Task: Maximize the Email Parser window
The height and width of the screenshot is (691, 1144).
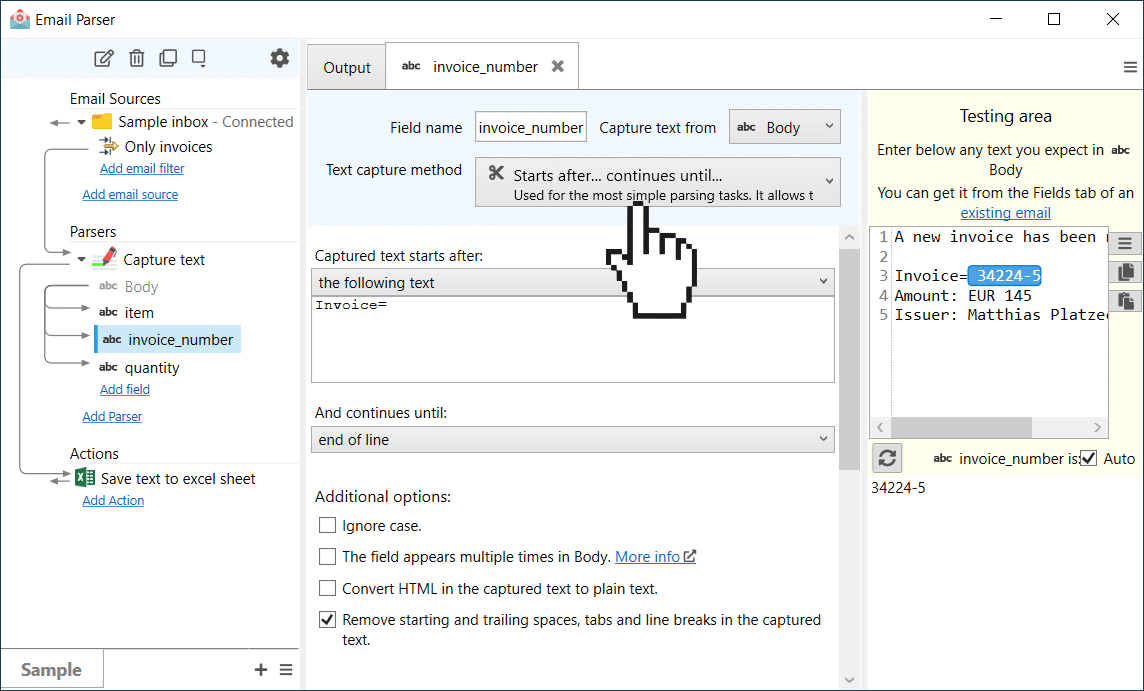Action: pos(1054,19)
